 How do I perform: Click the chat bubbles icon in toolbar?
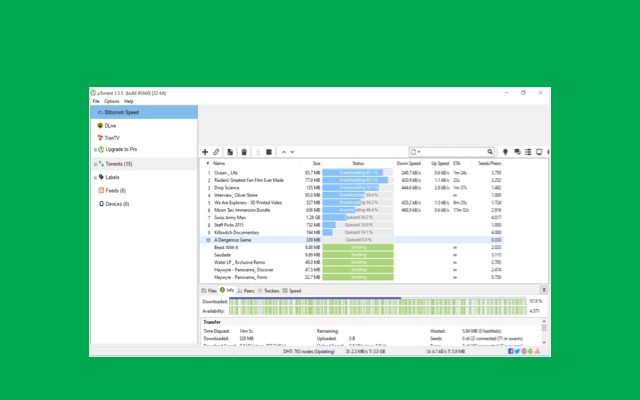pyautogui.click(x=517, y=152)
